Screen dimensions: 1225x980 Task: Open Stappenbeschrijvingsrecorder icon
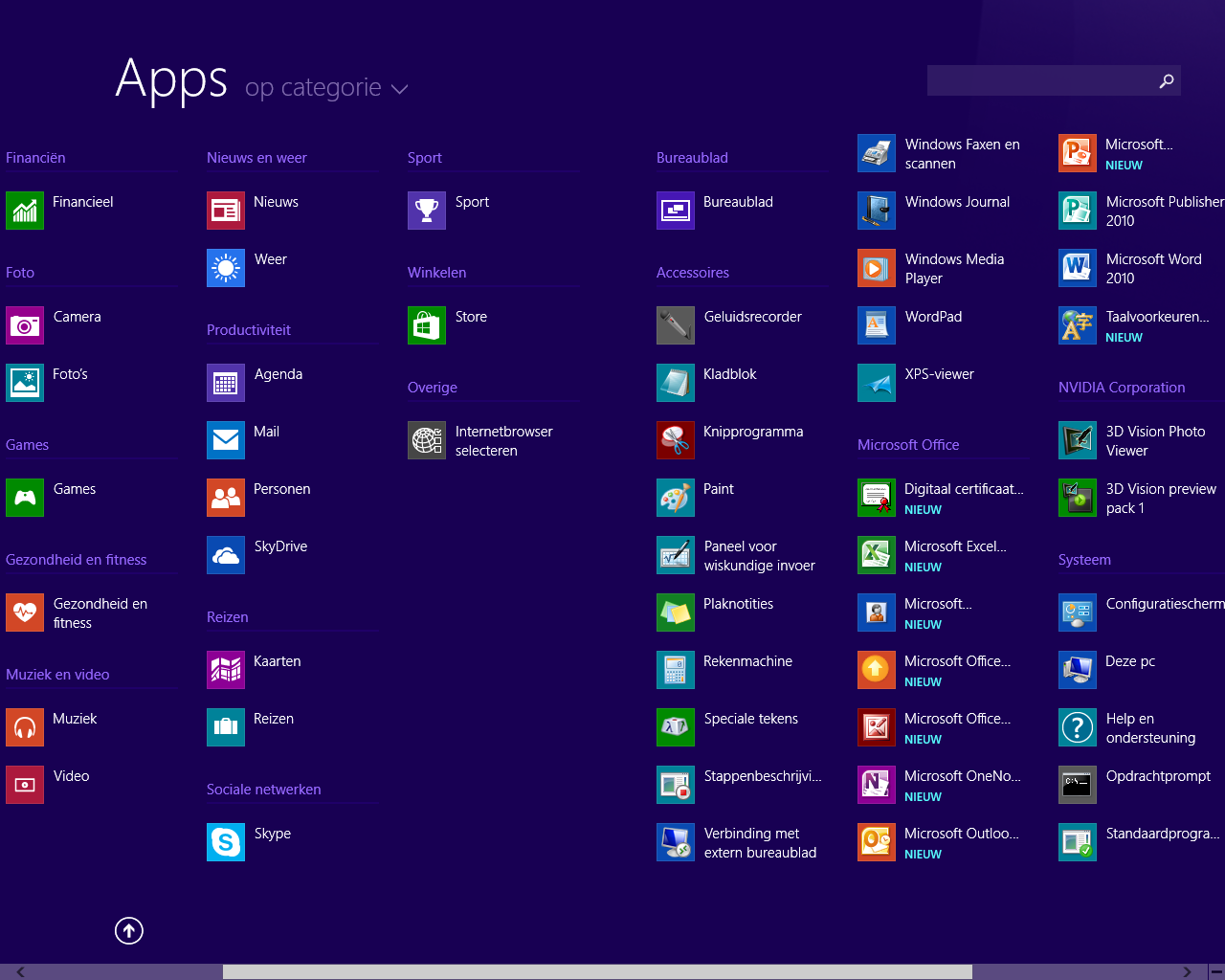click(x=676, y=785)
